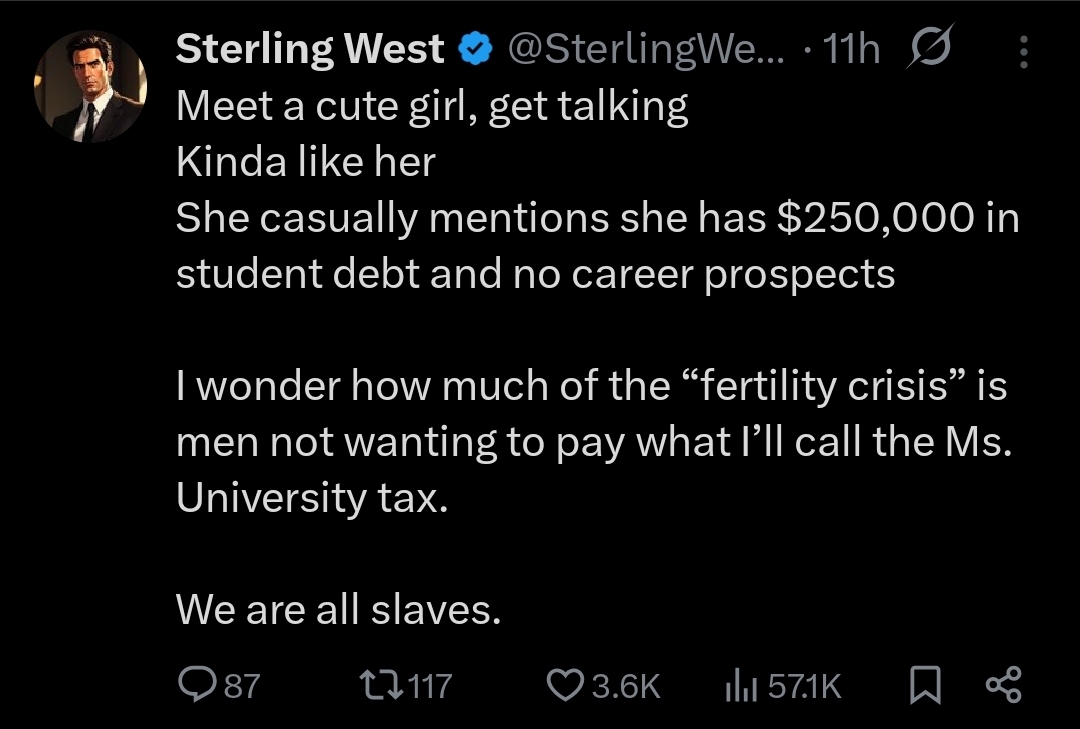Click the "fertility crisis" paragraph text
Screen dimensions: 1080x729
click(x=594, y=441)
